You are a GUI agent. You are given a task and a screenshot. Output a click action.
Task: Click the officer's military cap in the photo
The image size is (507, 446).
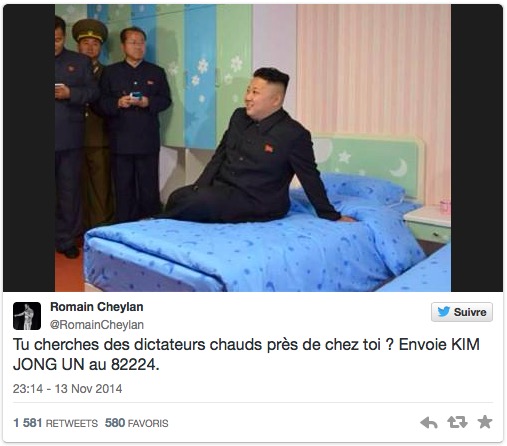(90, 30)
